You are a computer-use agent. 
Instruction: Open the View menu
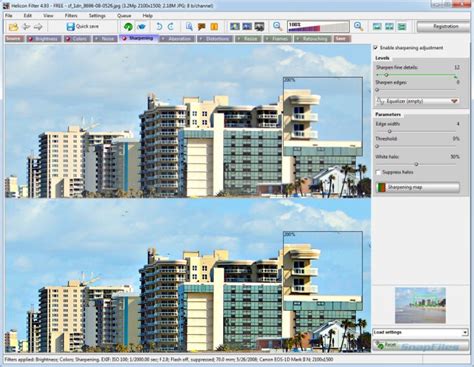[48, 16]
